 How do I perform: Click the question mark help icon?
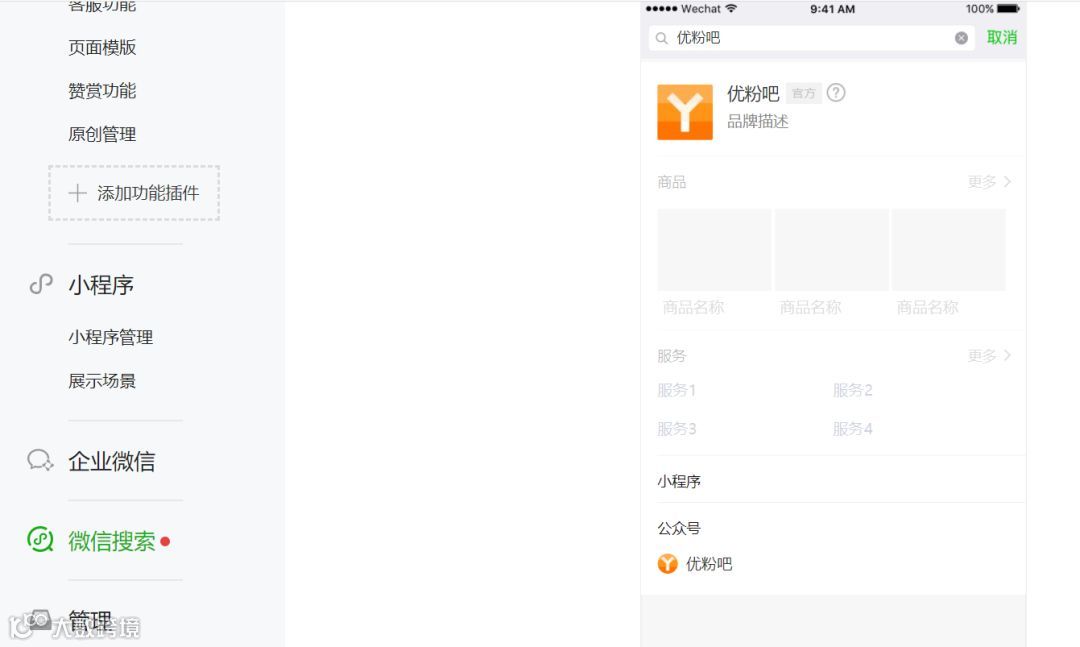tap(836, 92)
